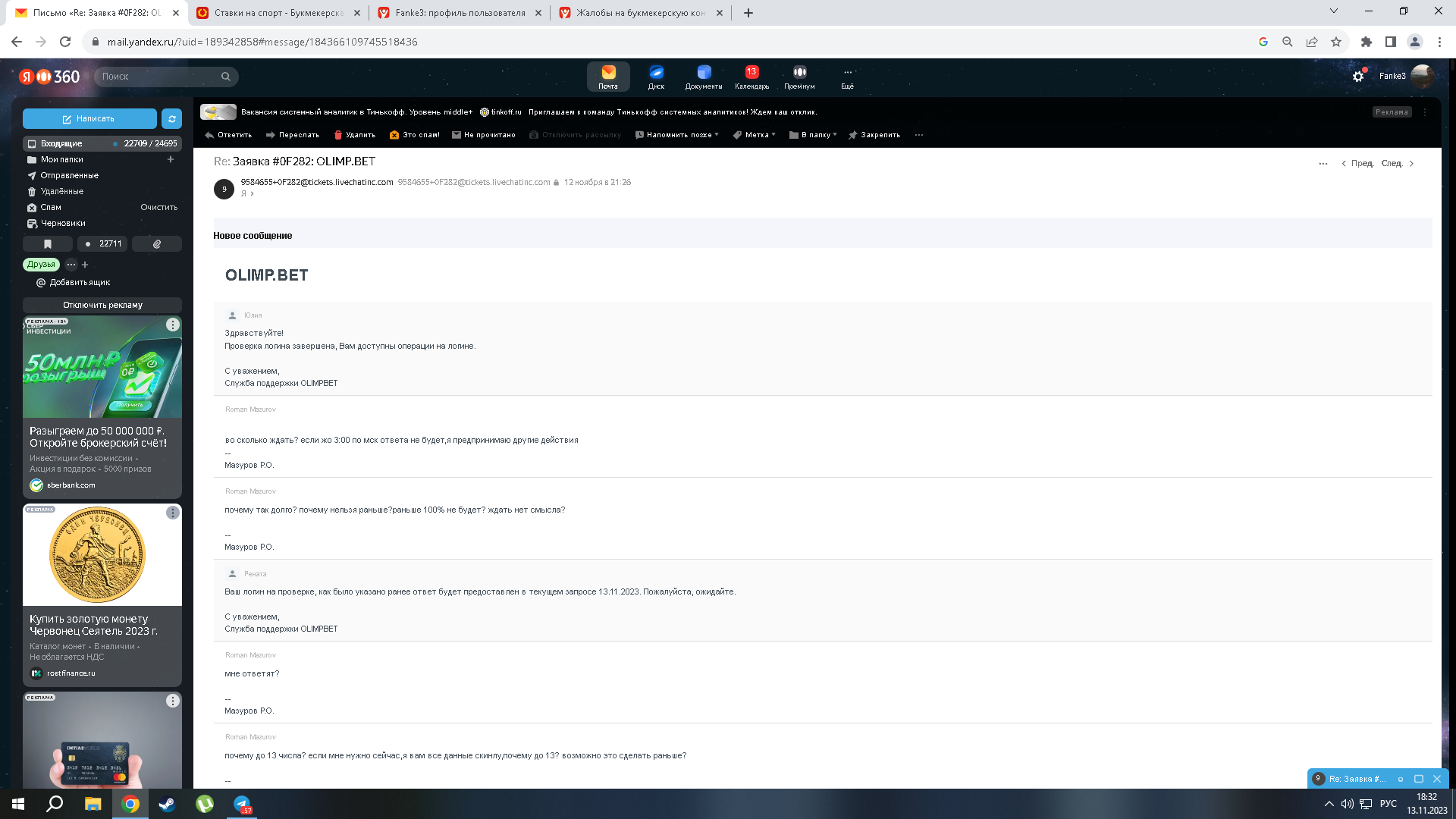The height and width of the screenshot is (819, 1456).
Task: Mark the message as Не прочитано
Action: coord(483,135)
